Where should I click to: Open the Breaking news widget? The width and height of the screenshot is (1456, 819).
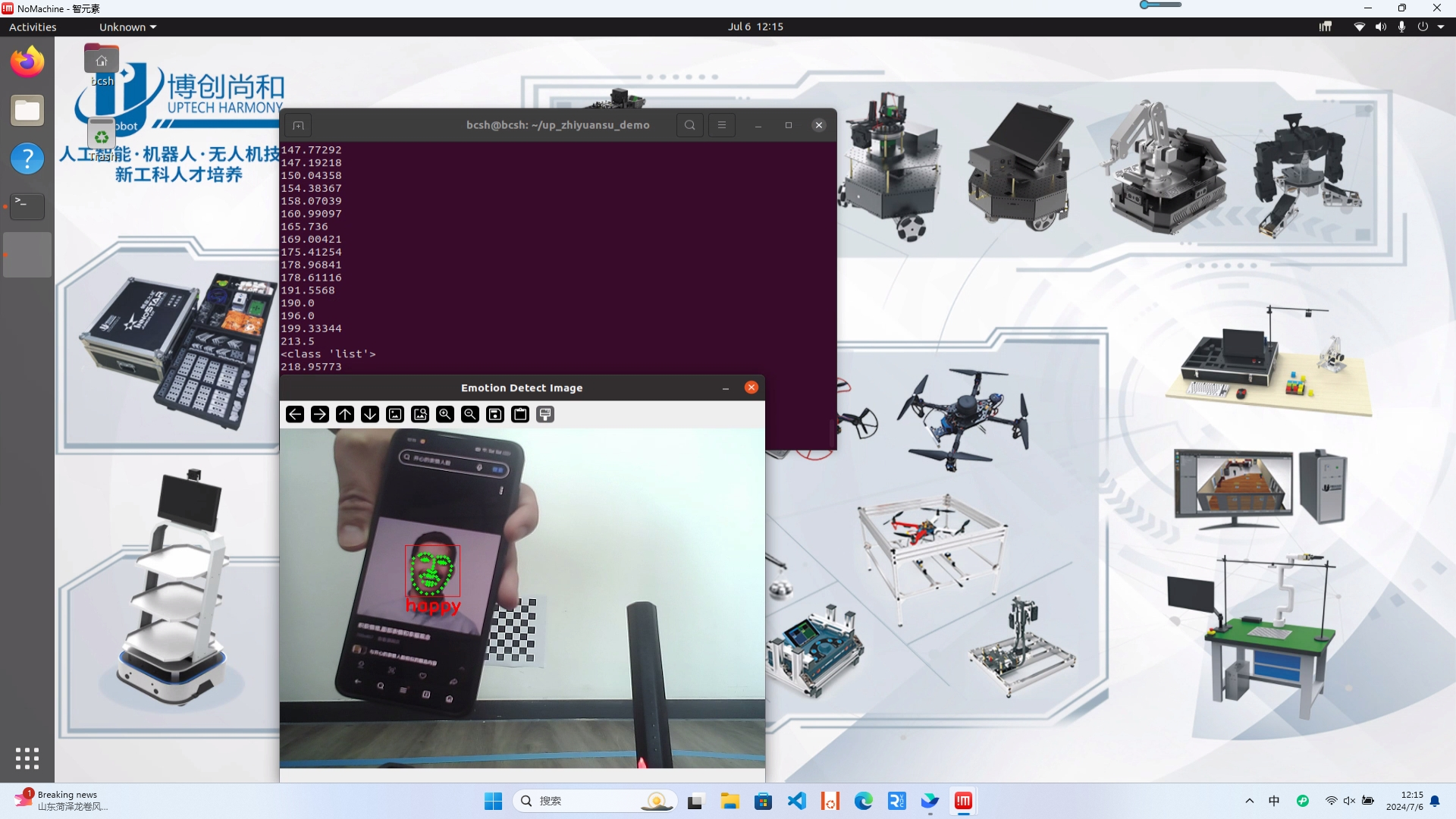point(62,801)
